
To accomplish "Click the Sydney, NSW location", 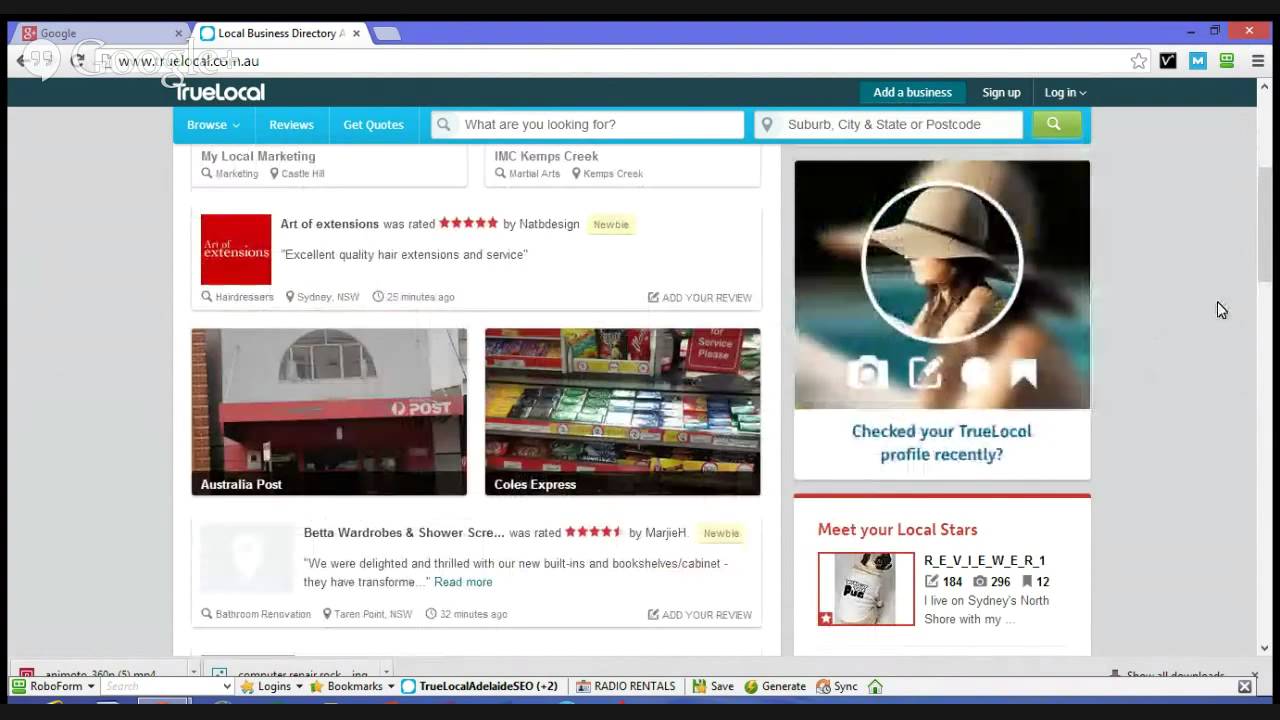I will pos(322,297).
